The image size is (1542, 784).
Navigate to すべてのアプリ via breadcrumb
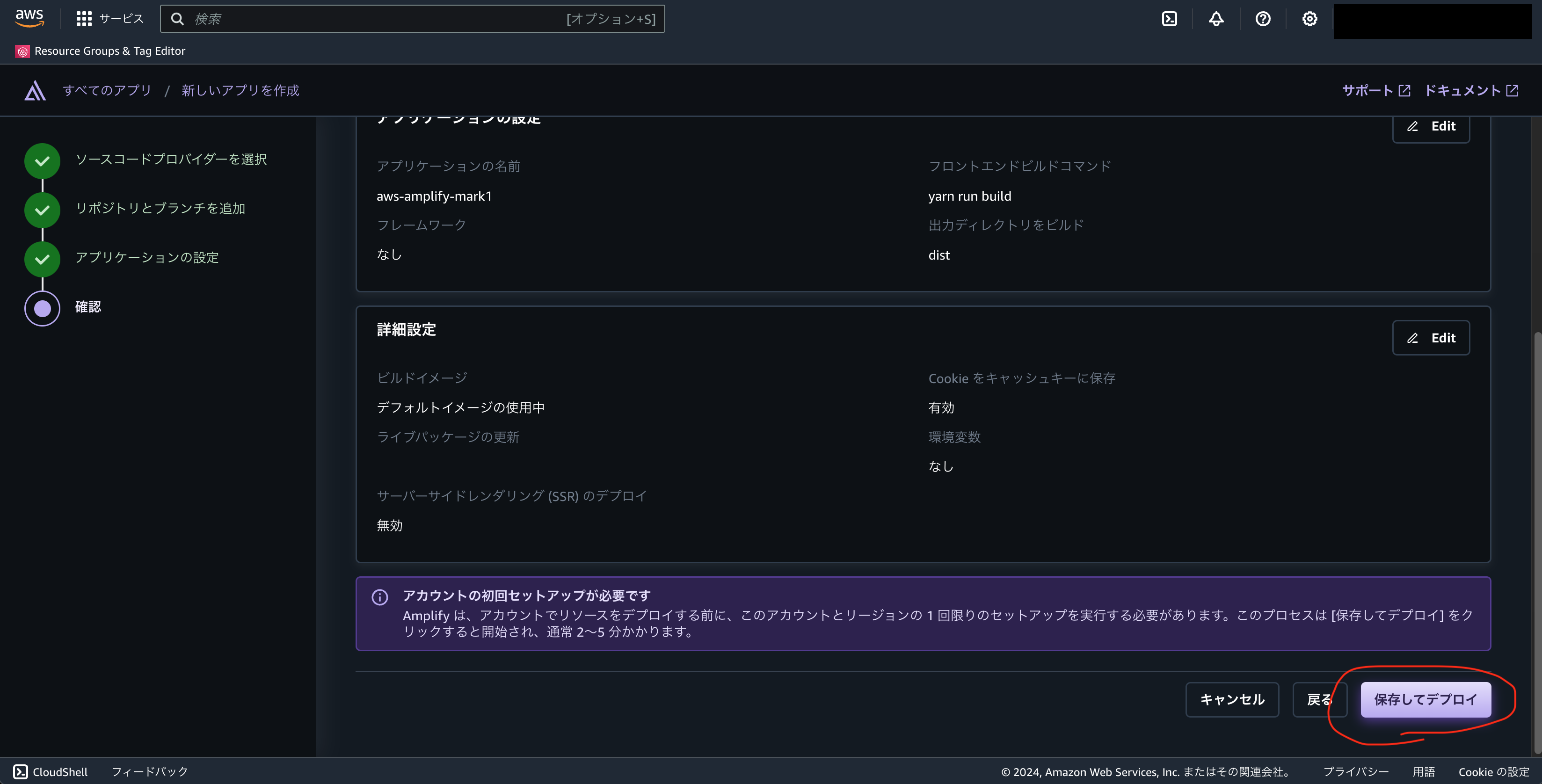(107, 90)
